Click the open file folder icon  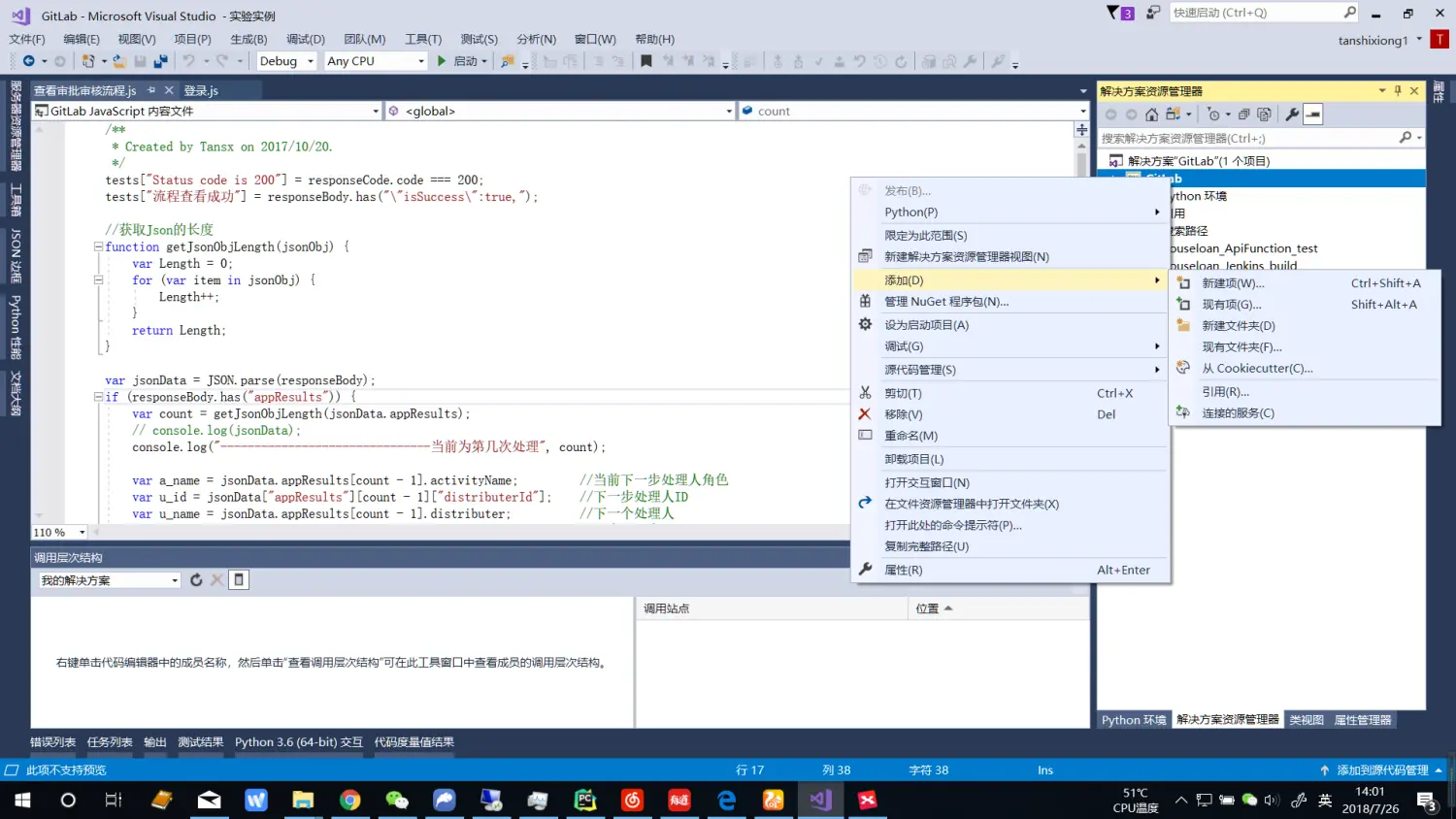coord(119,61)
